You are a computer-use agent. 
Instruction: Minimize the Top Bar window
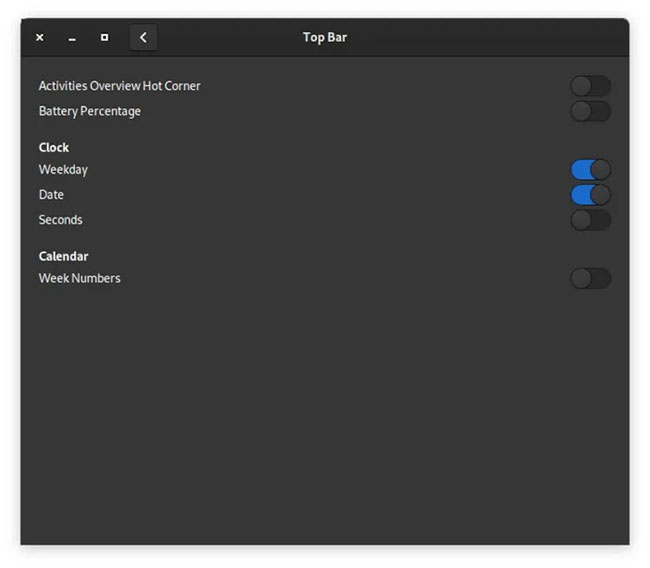(72, 38)
